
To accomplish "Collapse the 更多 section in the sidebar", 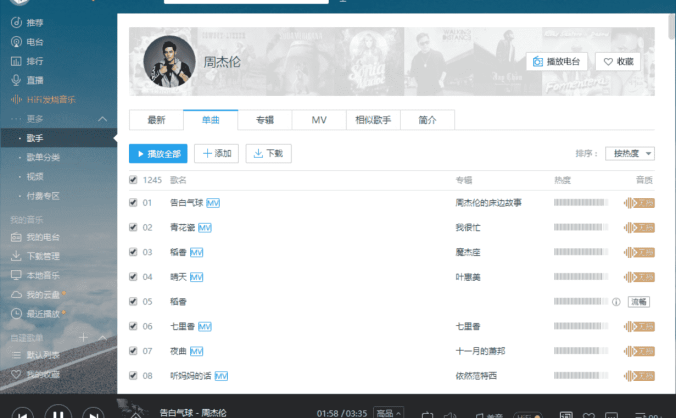I will (103, 119).
